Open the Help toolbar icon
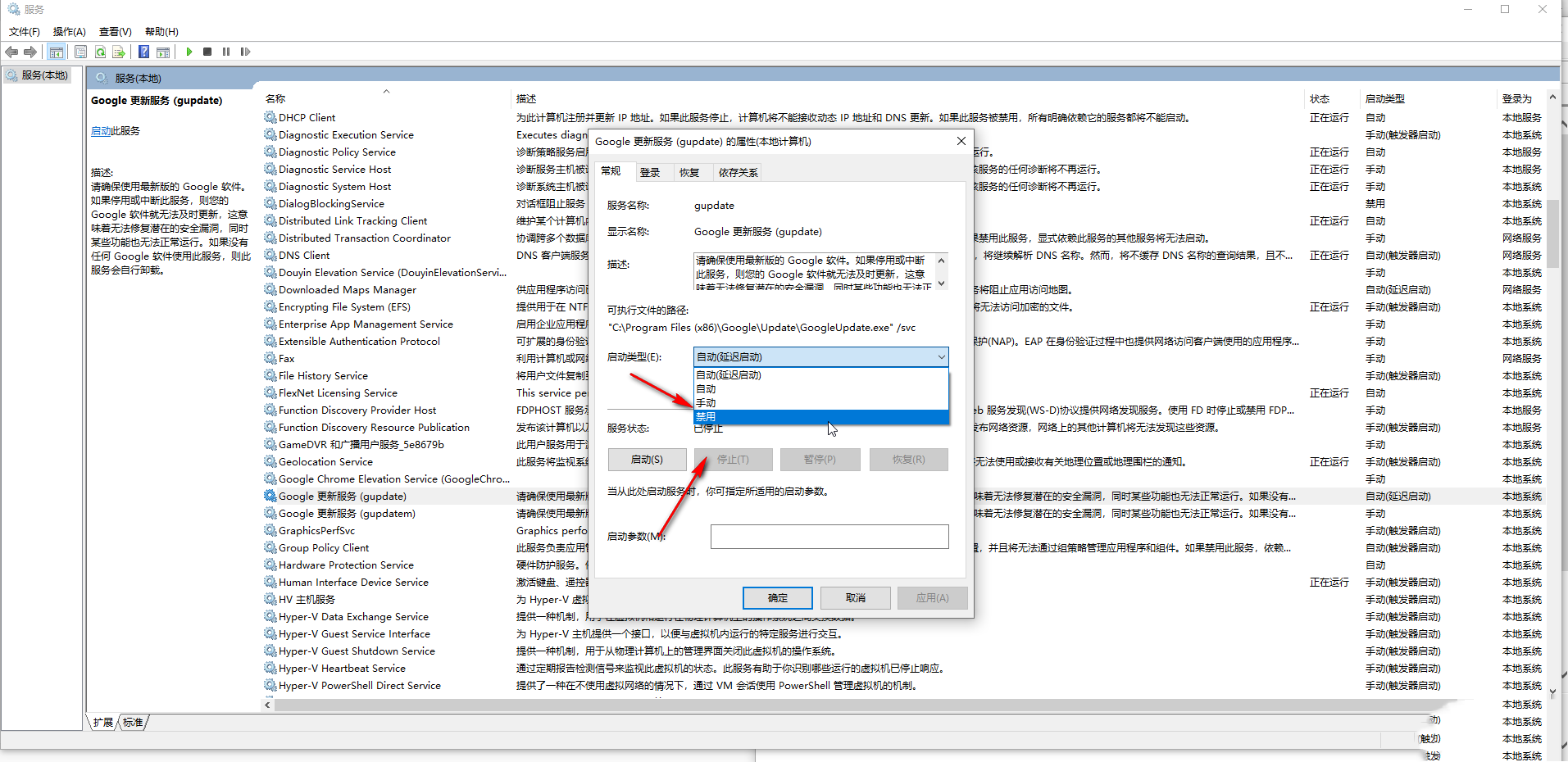1568x762 pixels. coord(144,52)
